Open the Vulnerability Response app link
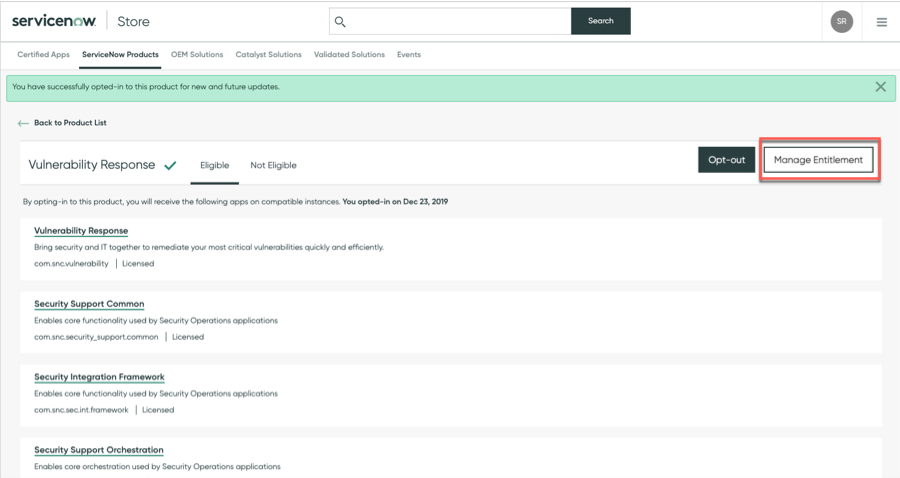This screenshot has width=900, height=478. coord(81,231)
